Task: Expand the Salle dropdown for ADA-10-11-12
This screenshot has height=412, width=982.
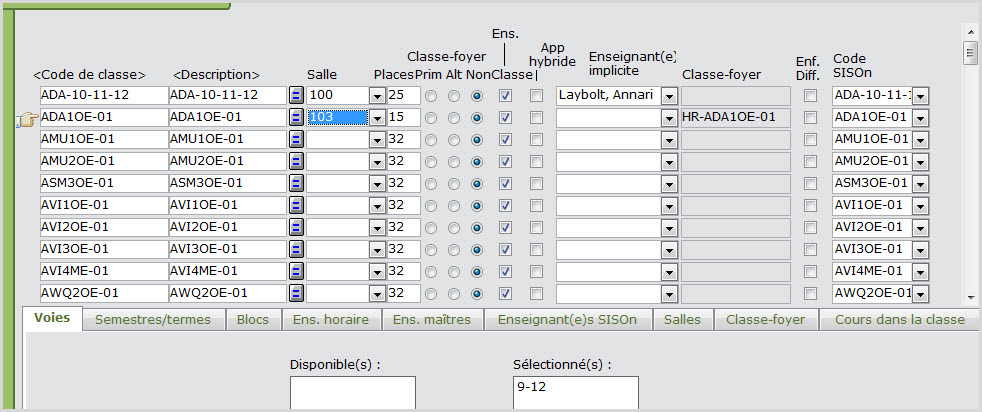Action: point(377,95)
